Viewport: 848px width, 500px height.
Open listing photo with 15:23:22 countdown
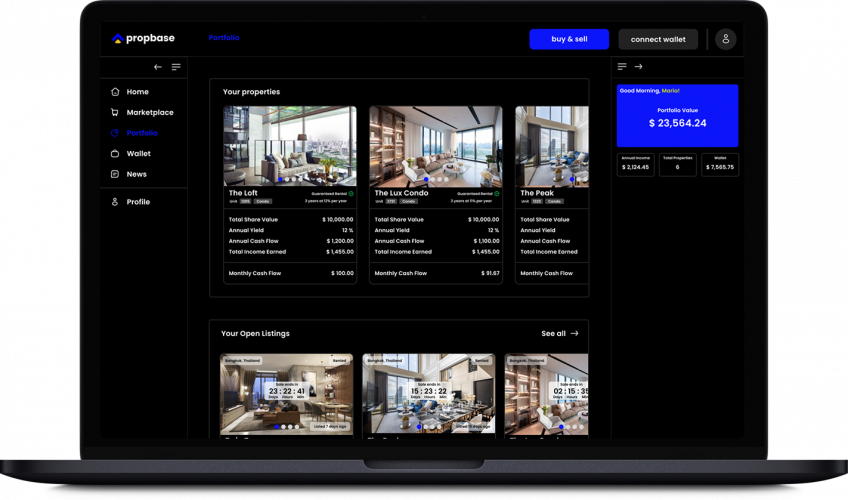[x=429, y=394]
